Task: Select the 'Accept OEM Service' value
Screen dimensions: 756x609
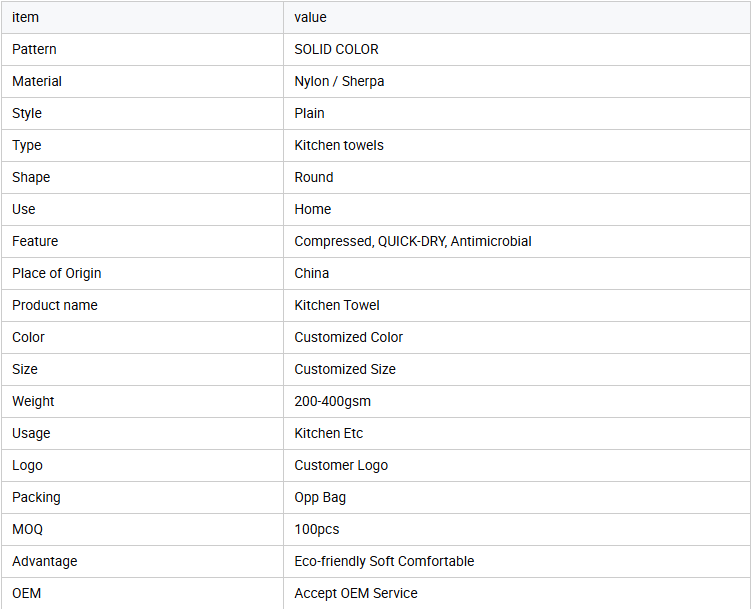Action: (356, 593)
